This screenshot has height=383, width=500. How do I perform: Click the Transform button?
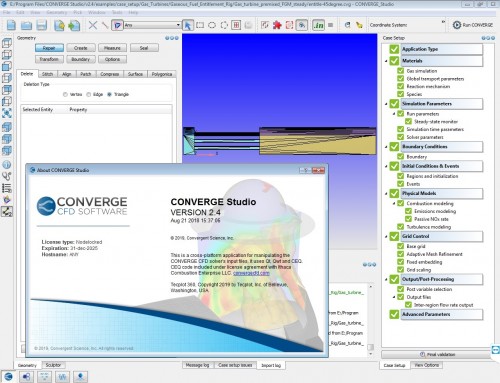(x=49, y=59)
